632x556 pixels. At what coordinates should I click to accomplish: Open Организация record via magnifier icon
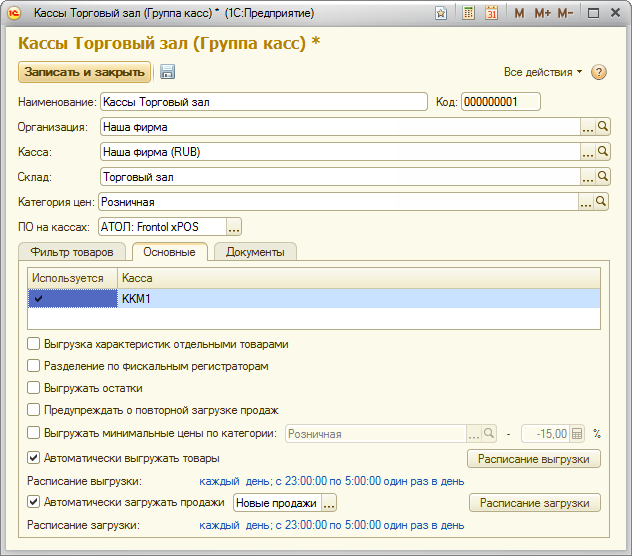pyautogui.click(x=603, y=127)
